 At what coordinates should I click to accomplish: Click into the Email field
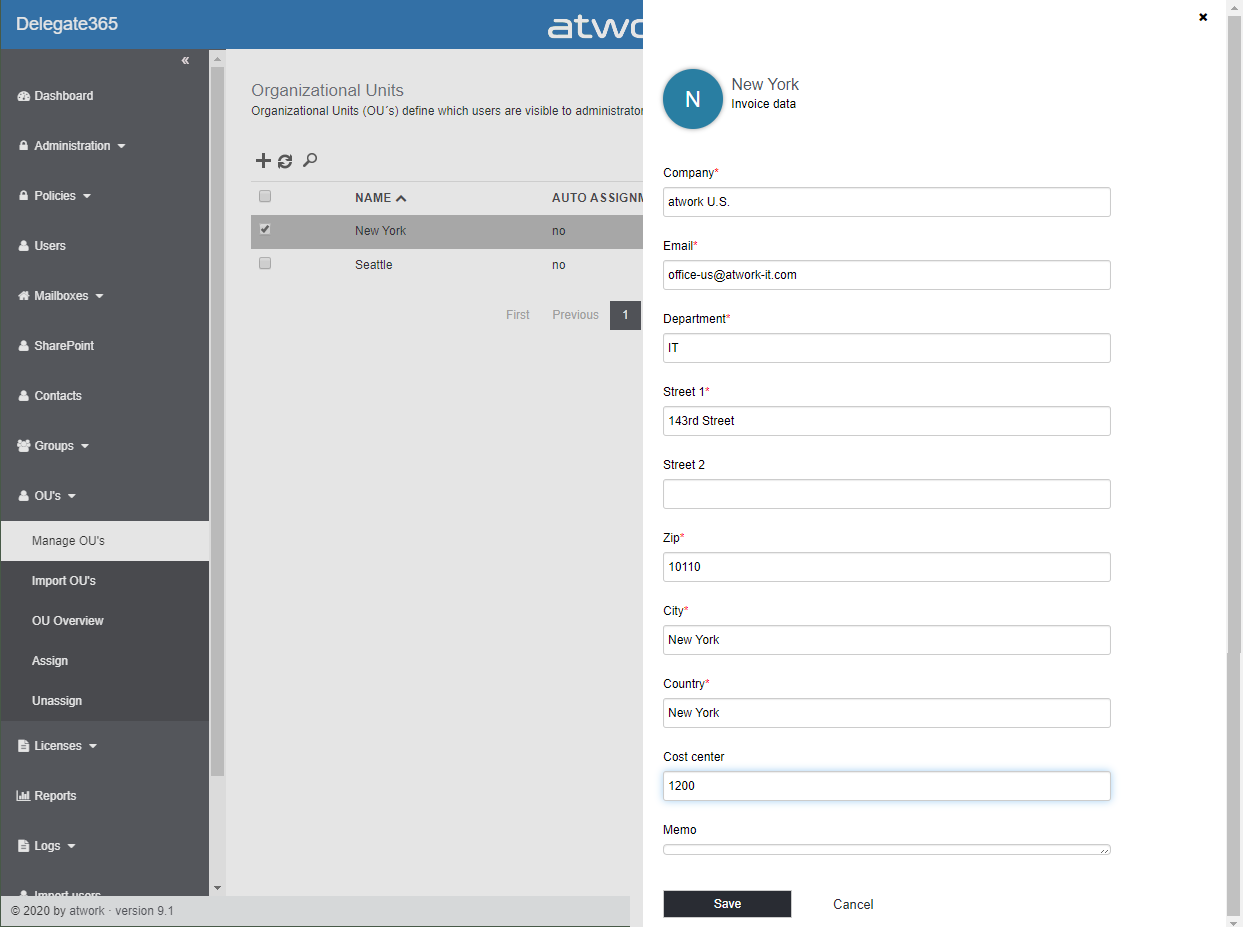pos(887,275)
